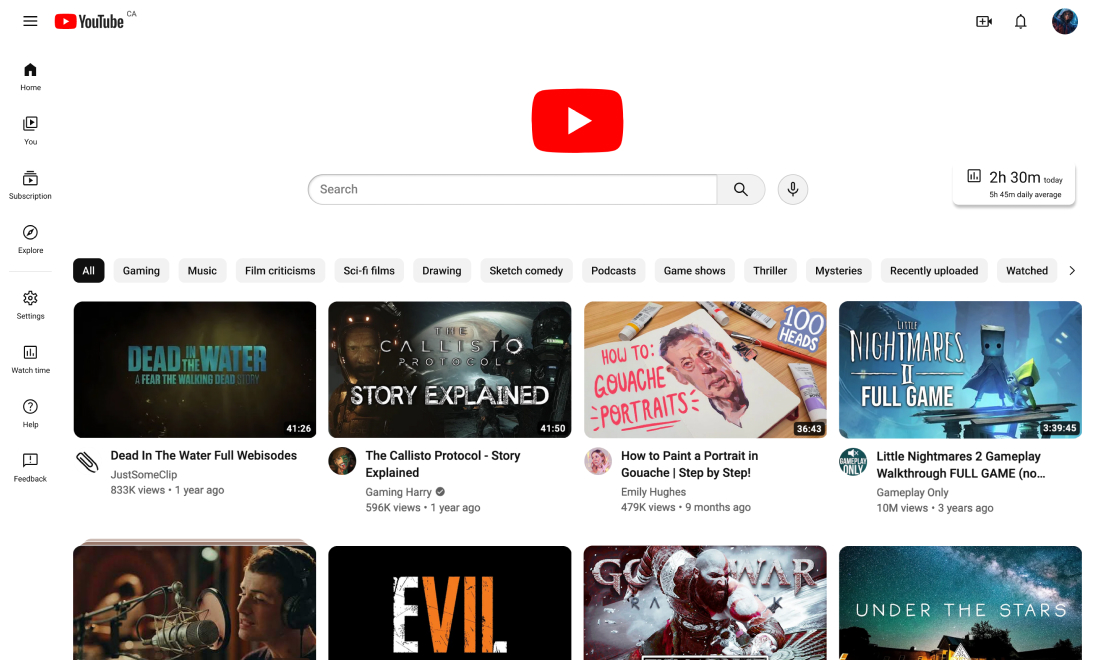This screenshot has width=1100, height=660.
Task: Select the Film criticisms chip
Action: pyautogui.click(x=280, y=271)
